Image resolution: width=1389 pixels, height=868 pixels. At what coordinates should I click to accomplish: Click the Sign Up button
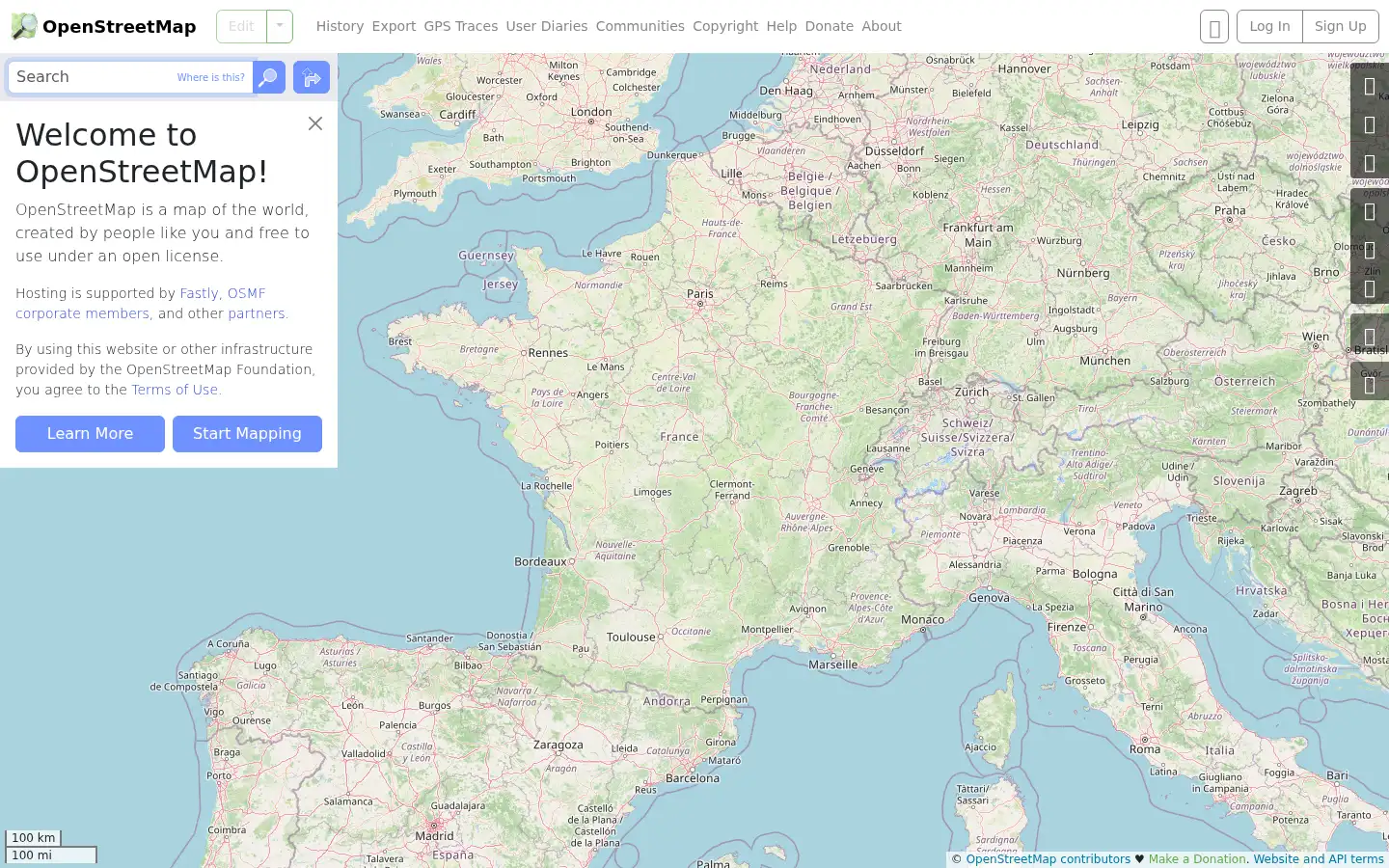tap(1341, 26)
